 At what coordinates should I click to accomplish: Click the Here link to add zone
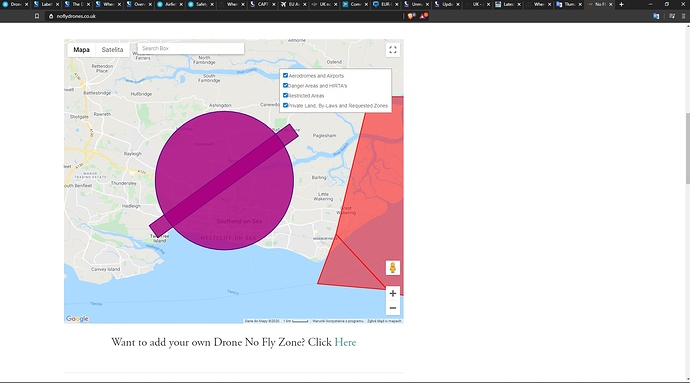(345, 342)
